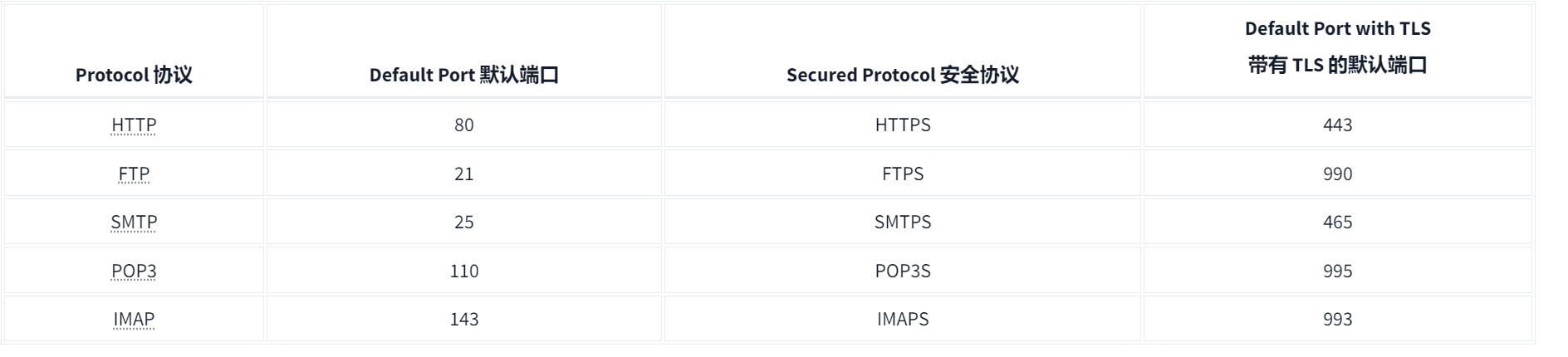Click port 990 for FTPS
The height and width of the screenshot is (357, 1568).
click(x=1338, y=174)
